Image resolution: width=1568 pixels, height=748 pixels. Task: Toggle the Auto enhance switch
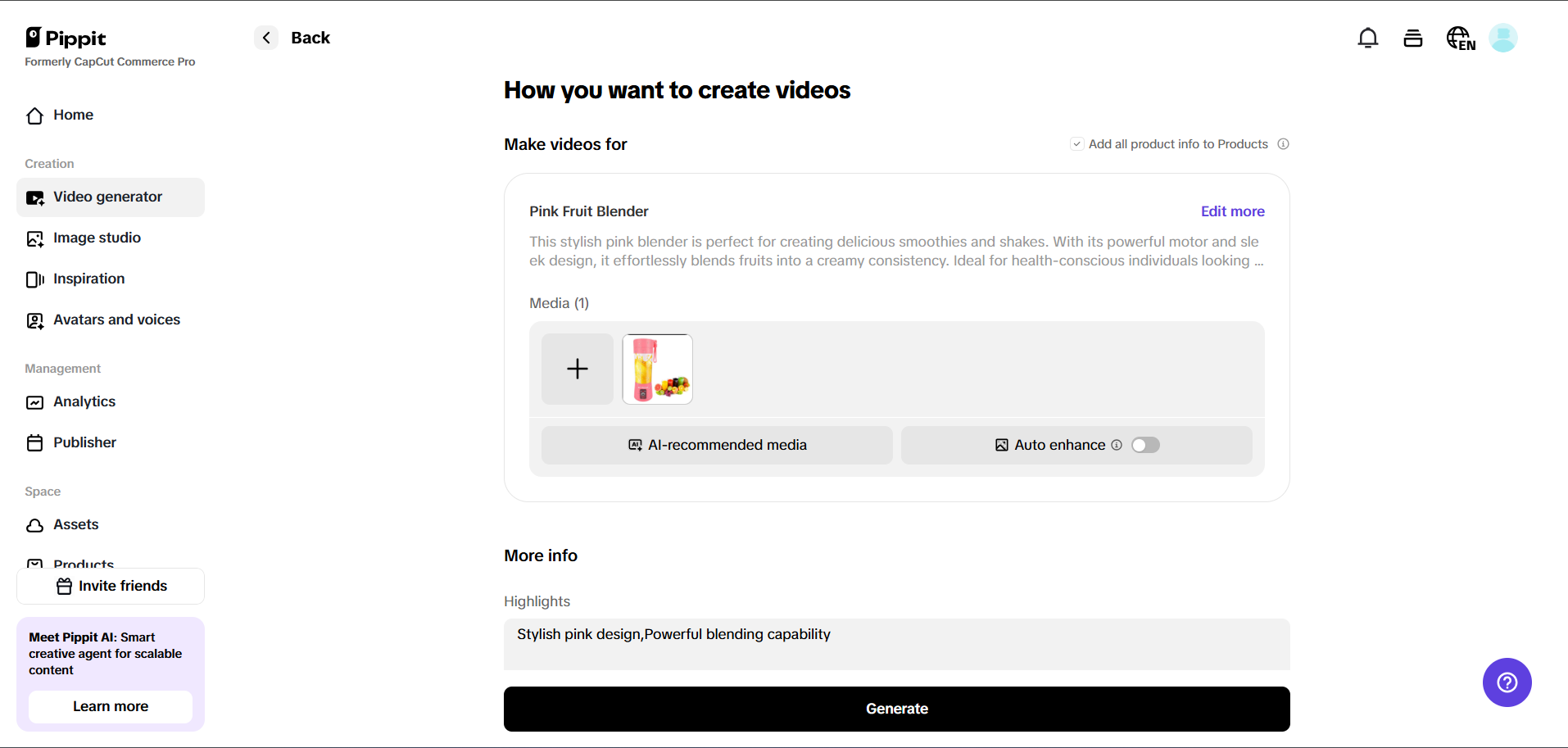pyautogui.click(x=1145, y=445)
